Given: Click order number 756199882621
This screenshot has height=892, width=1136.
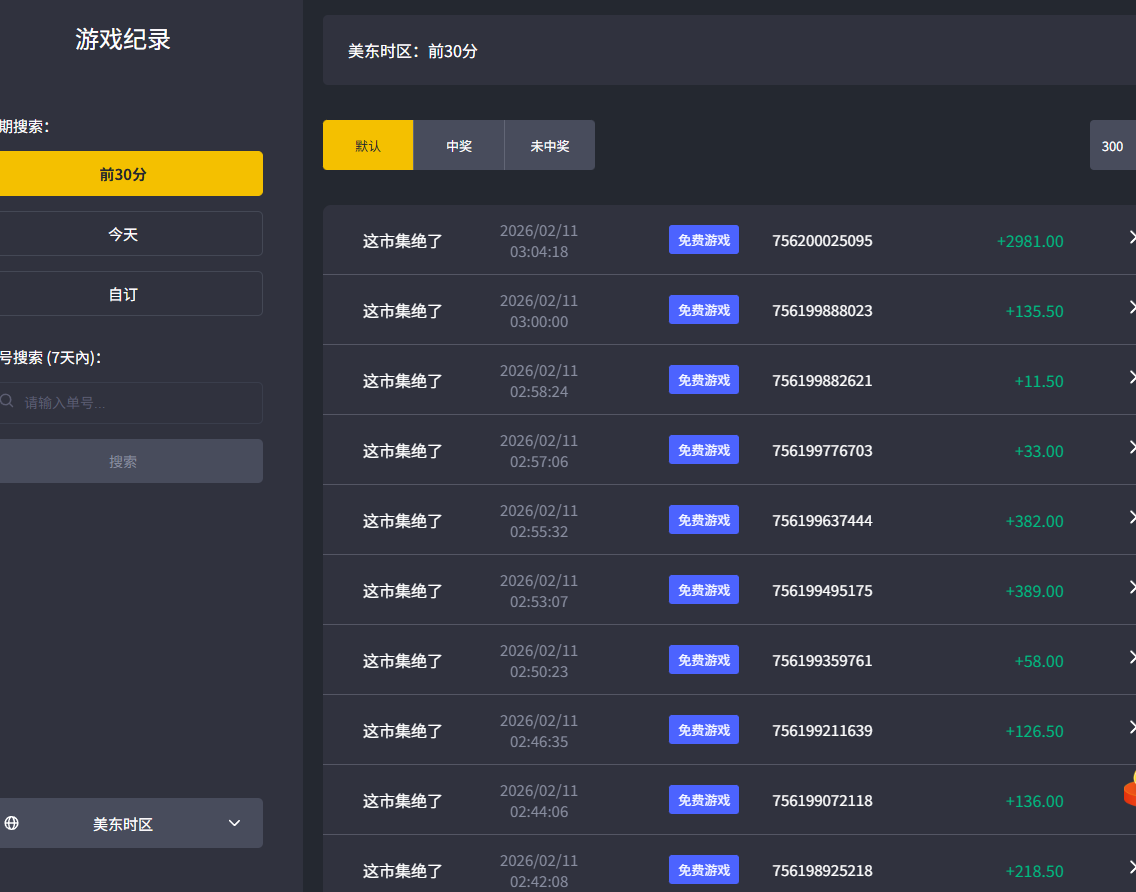Looking at the screenshot, I should coord(822,381).
